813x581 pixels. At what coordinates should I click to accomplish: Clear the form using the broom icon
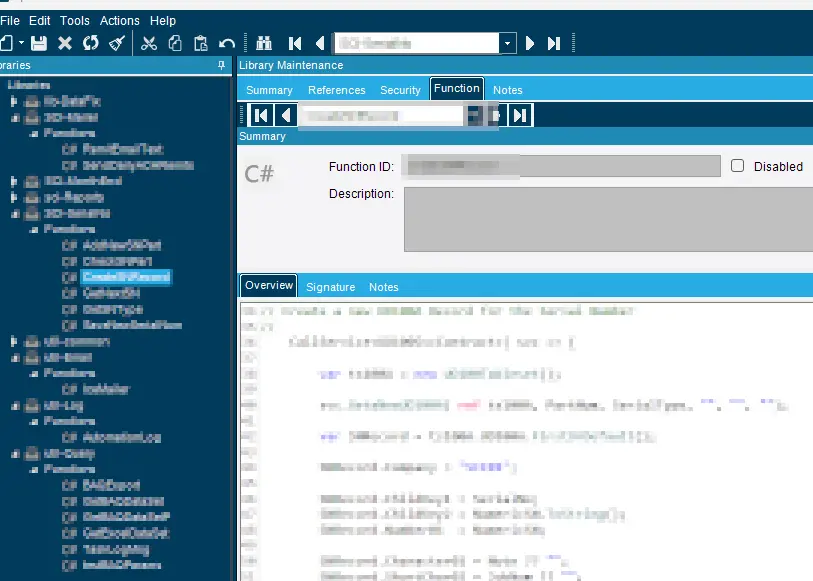[x=117, y=43]
